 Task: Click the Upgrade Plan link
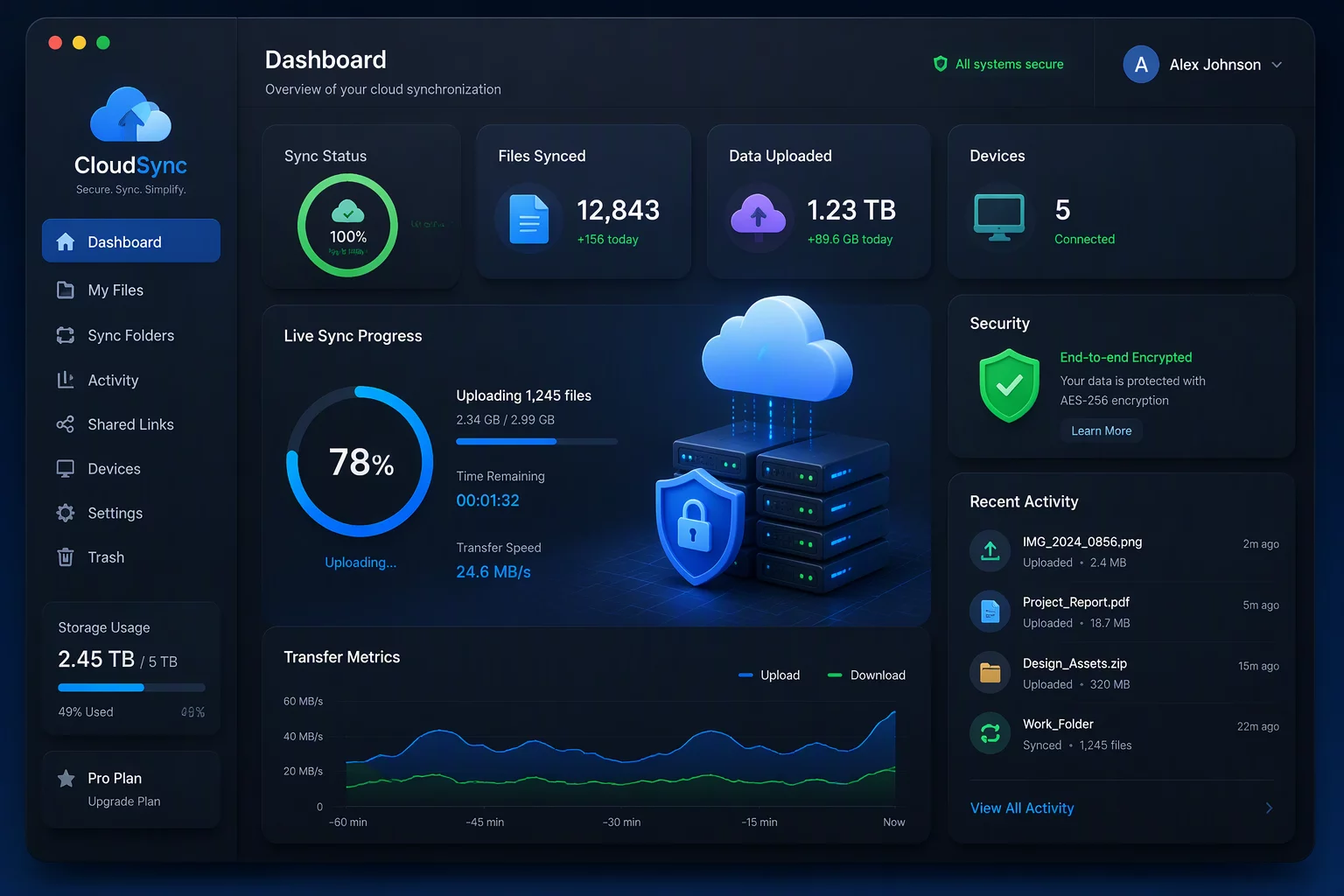coord(124,801)
